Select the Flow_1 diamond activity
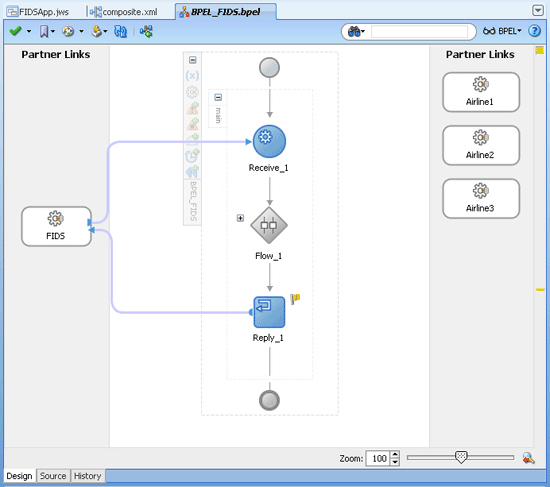 269,225
